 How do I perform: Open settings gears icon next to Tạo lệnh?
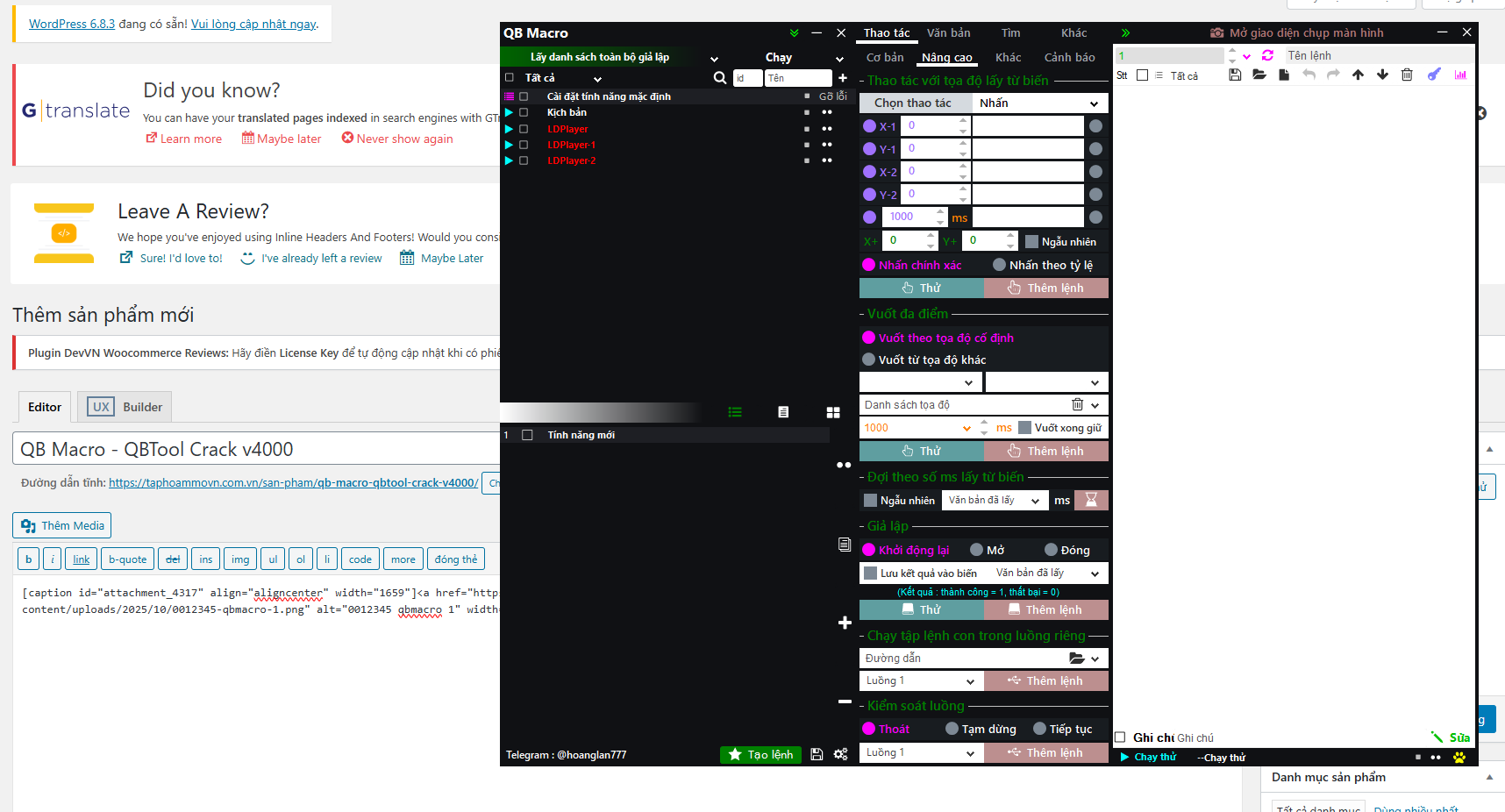pyautogui.click(x=840, y=754)
